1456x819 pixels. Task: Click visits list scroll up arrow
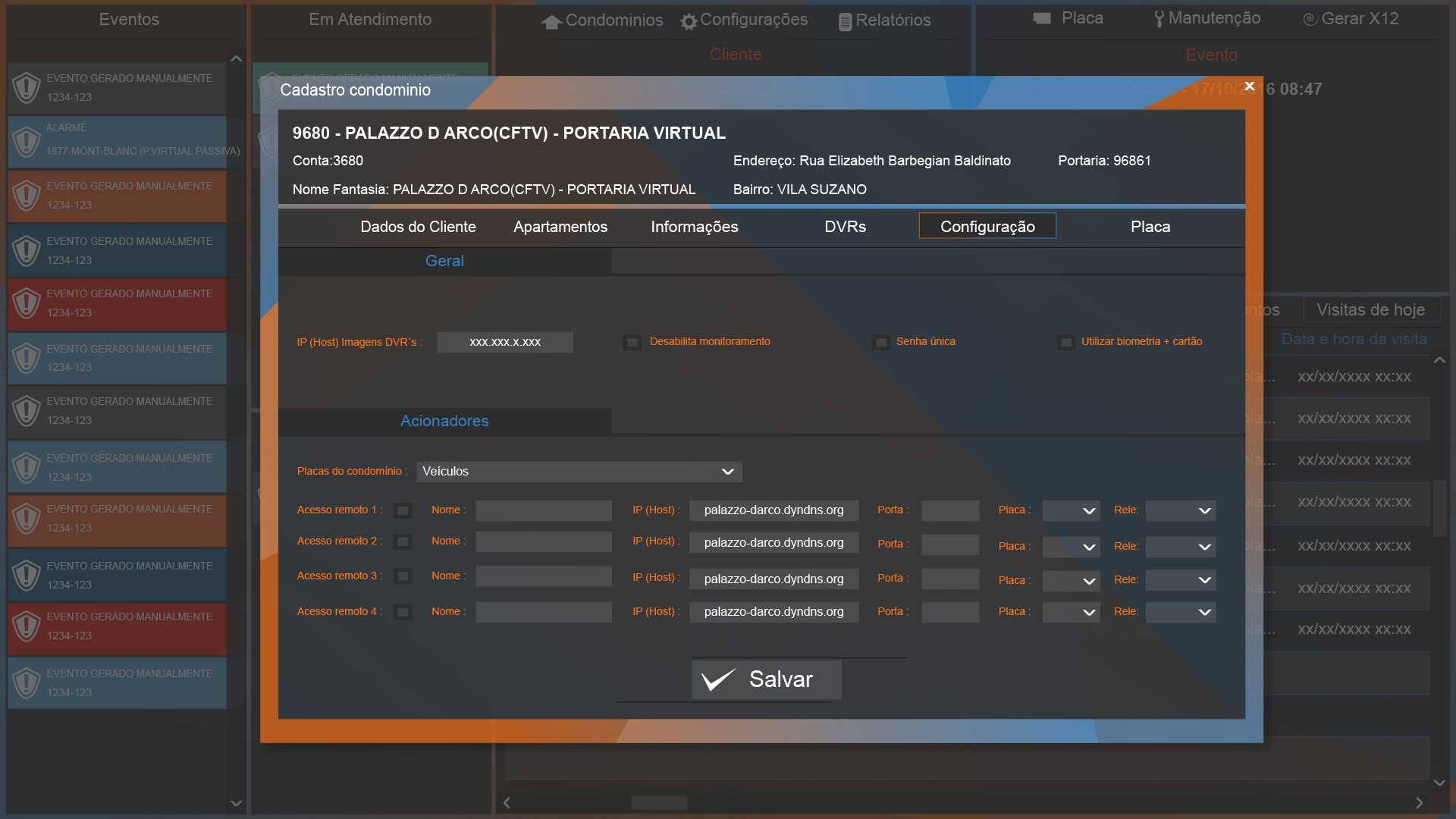[1439, 360]
